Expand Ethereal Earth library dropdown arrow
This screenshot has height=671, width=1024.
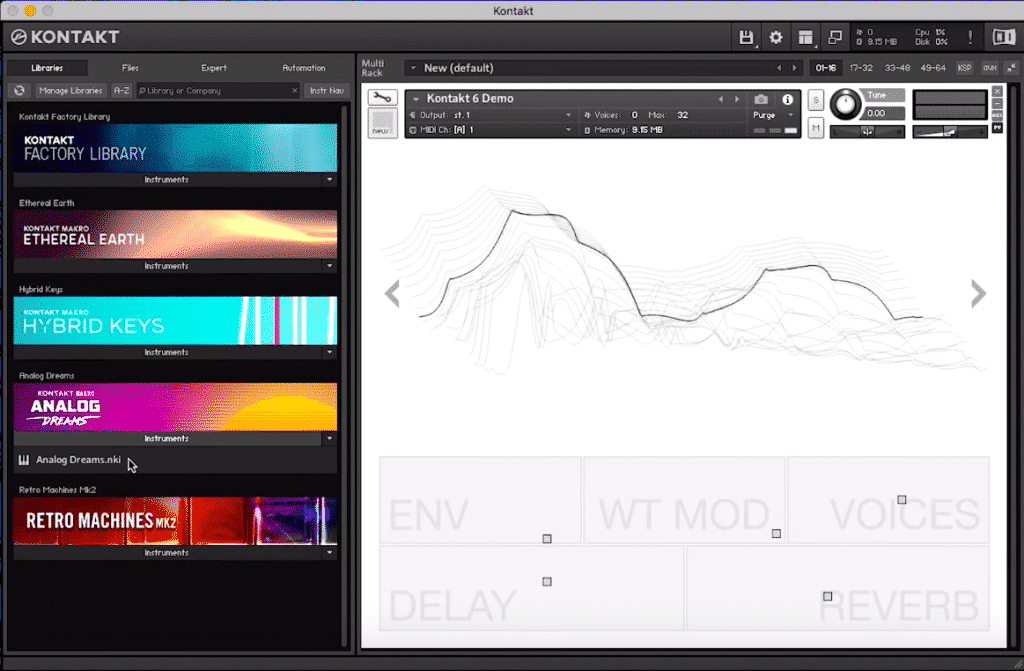(329, 266)
